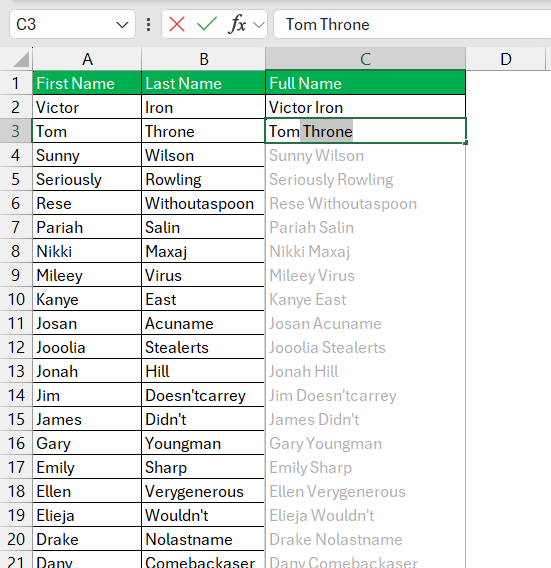
Task: Click suggested text Kanye East
Action: (x=308, y=300)
